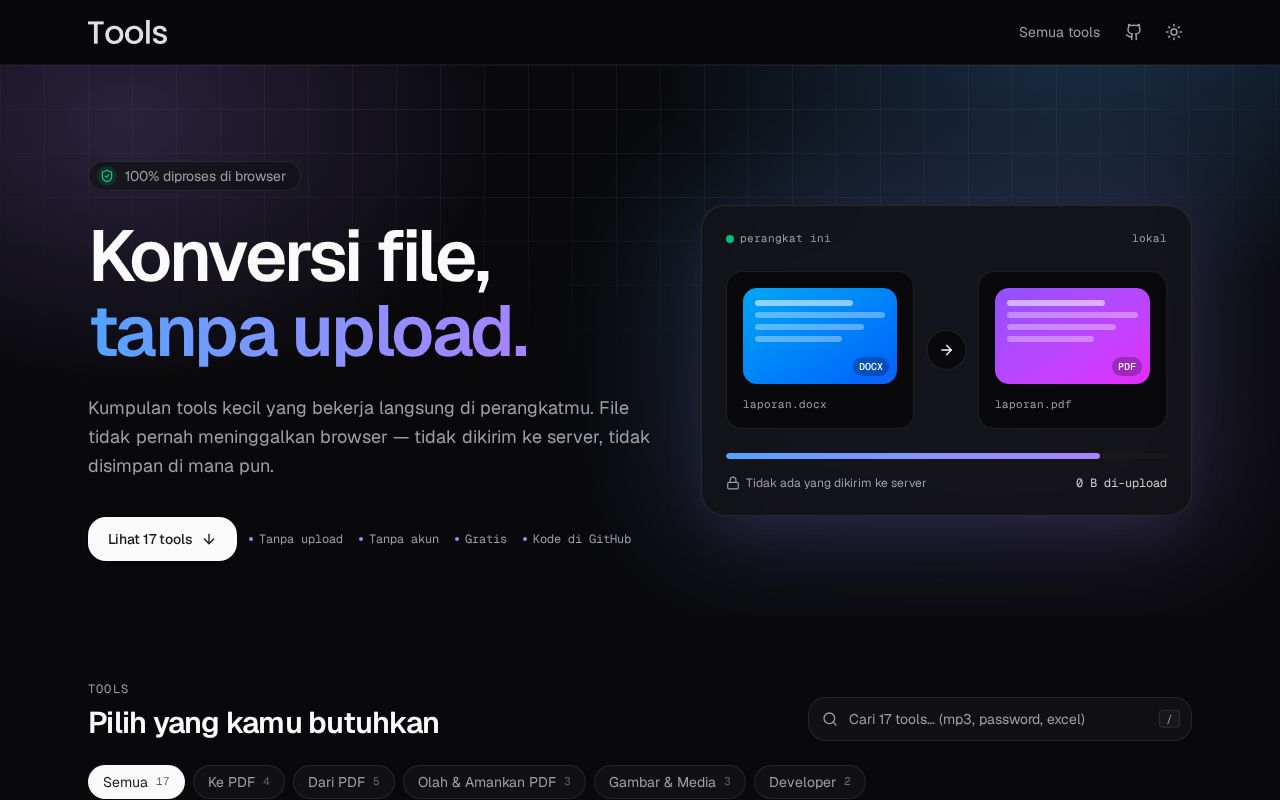Click the conversion progress bar
The width and height of the screenshot is (1280, 800).
946,456
